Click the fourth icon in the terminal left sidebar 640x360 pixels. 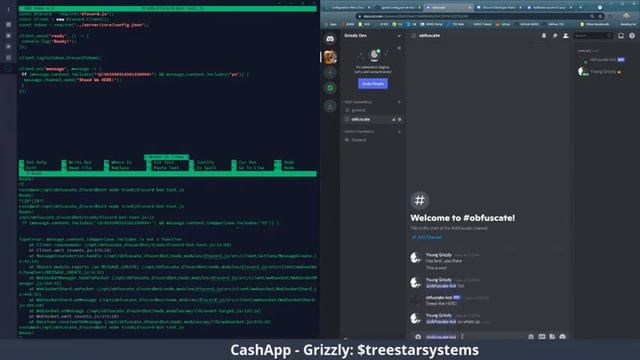9,47
